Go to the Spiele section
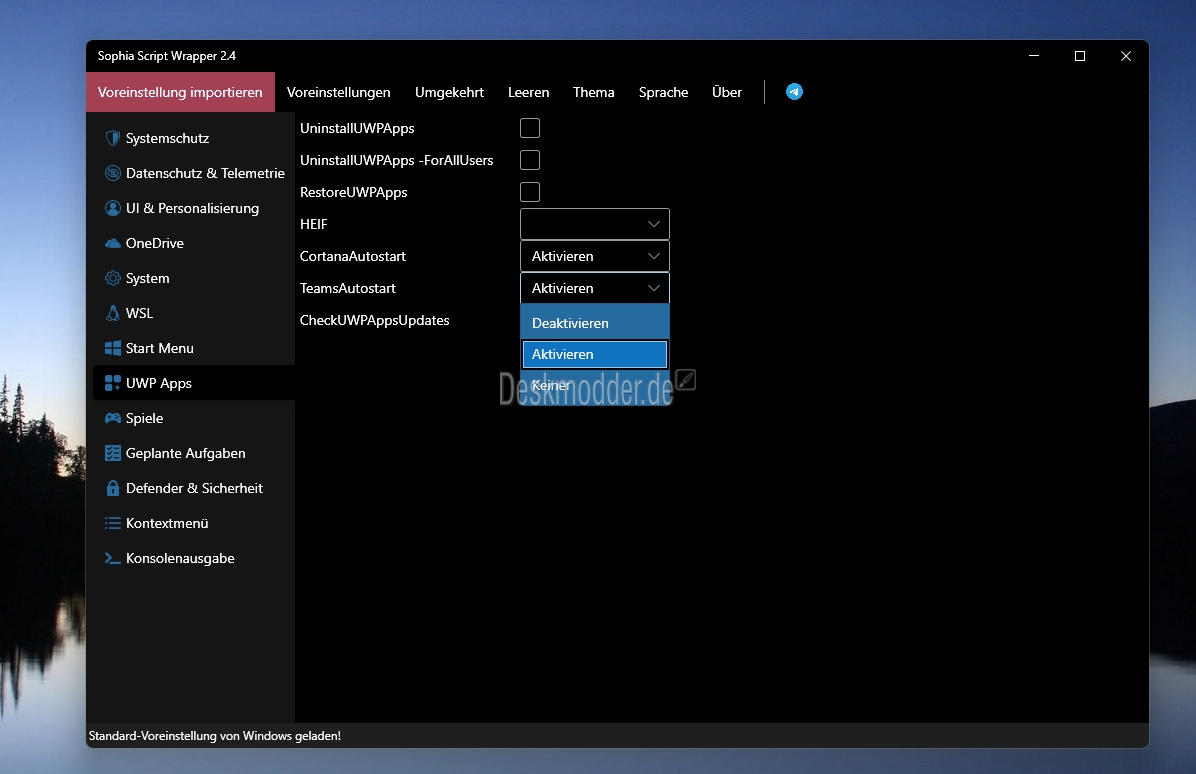 click(x=194, y=418)
